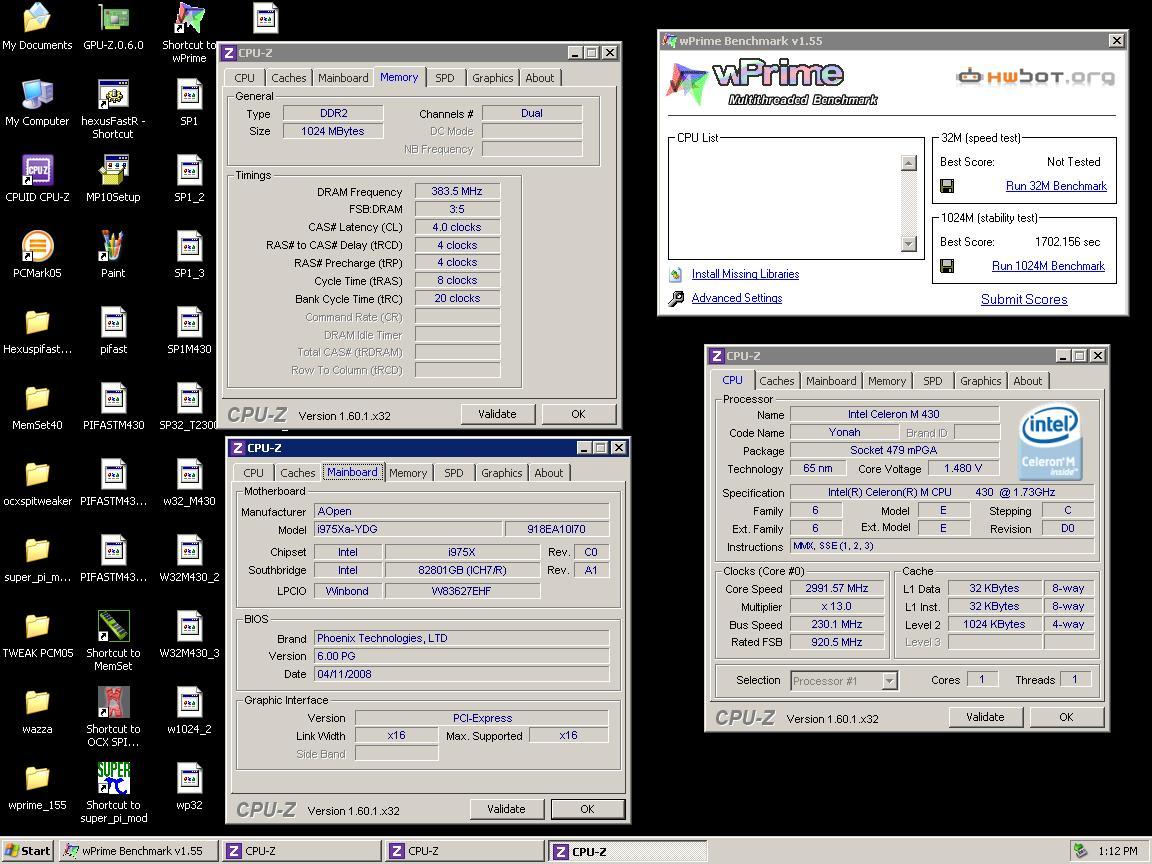1152x864 pixels.
Task: Click Validate in the processor CPU-Z window
Action: coord(985,717)
